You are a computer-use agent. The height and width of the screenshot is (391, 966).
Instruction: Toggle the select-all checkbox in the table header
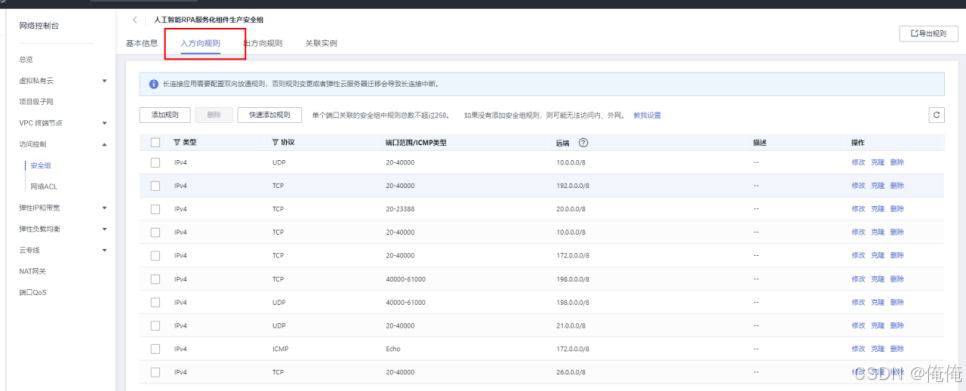click(155, 142)
